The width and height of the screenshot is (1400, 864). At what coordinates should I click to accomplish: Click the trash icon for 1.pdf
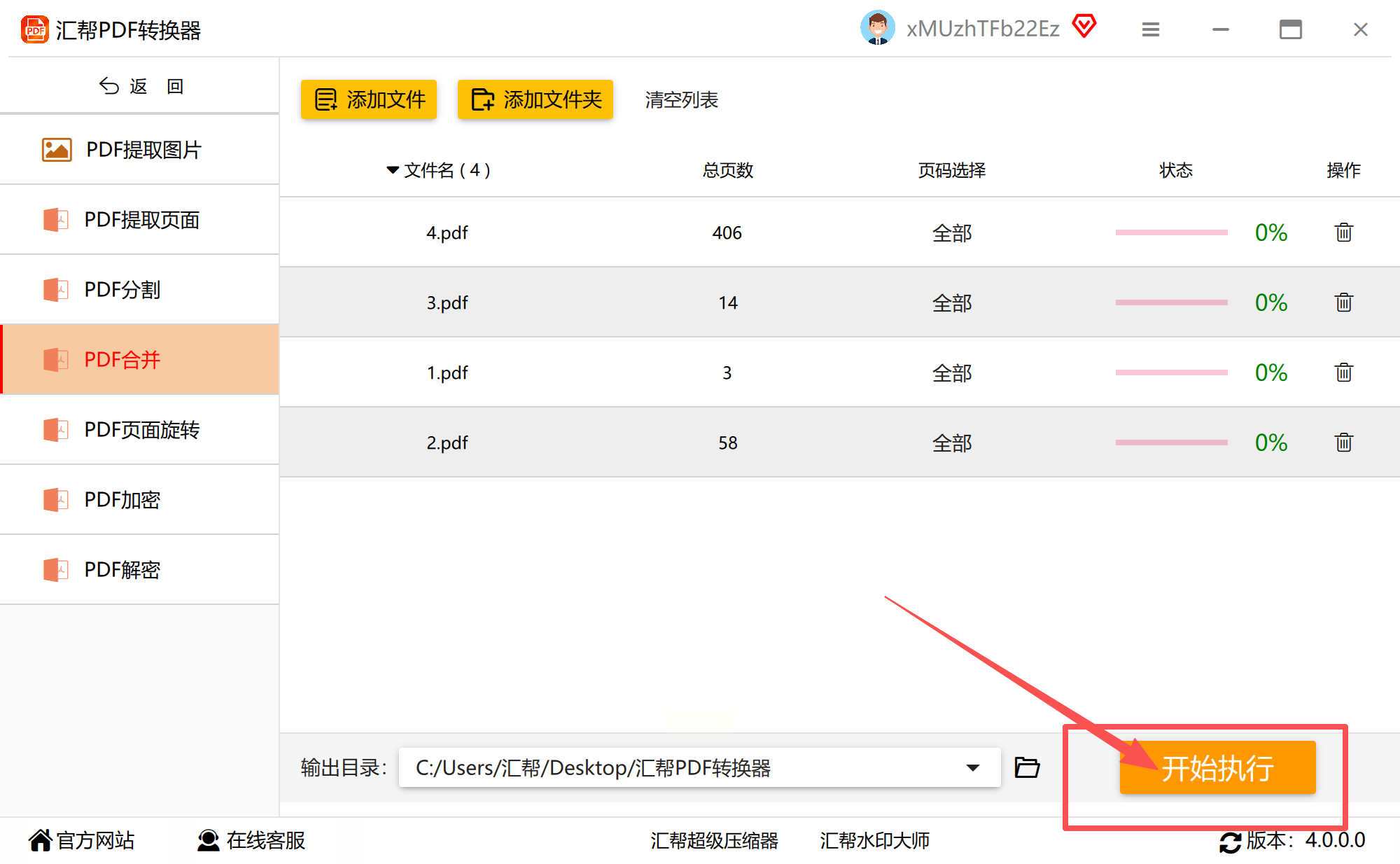tap(1343, 372)
